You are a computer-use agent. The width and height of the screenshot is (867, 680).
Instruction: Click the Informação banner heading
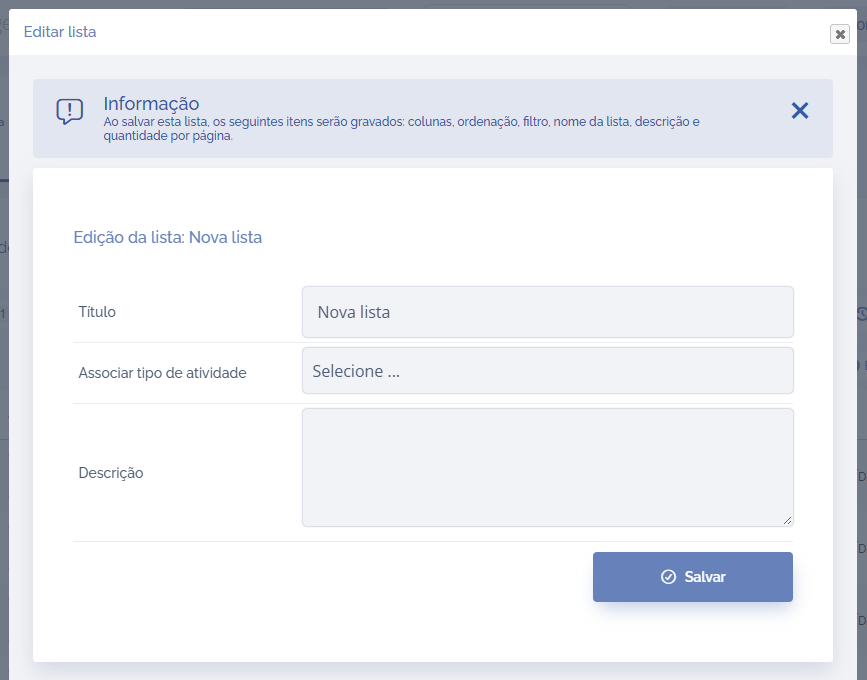coord(151,104)
